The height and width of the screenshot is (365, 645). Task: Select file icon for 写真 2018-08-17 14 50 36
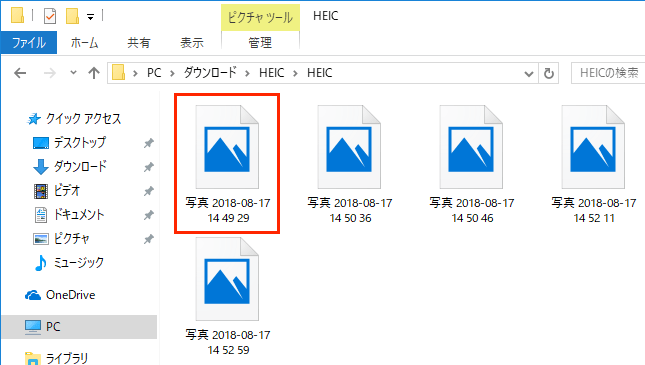tap(349, 147)
